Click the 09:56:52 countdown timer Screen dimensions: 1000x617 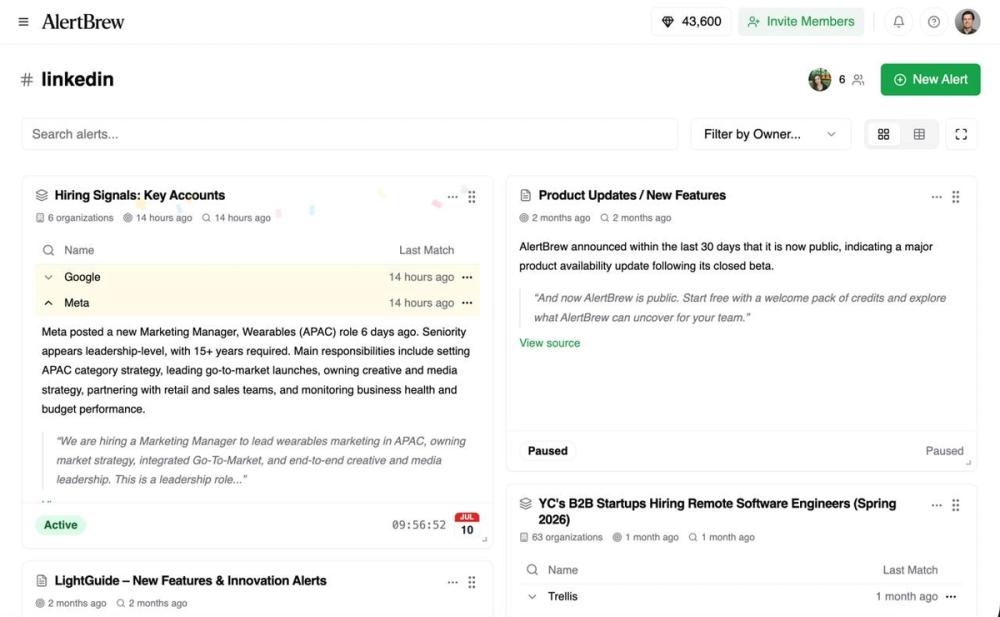pos(419,524)
